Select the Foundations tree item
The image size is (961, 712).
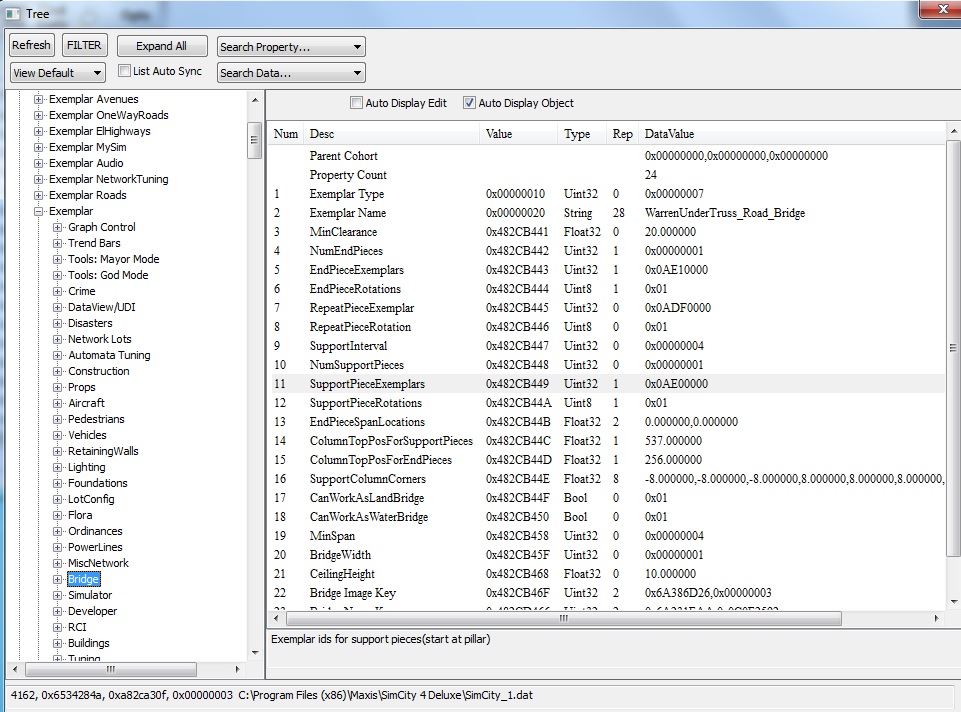pos(97,483)
